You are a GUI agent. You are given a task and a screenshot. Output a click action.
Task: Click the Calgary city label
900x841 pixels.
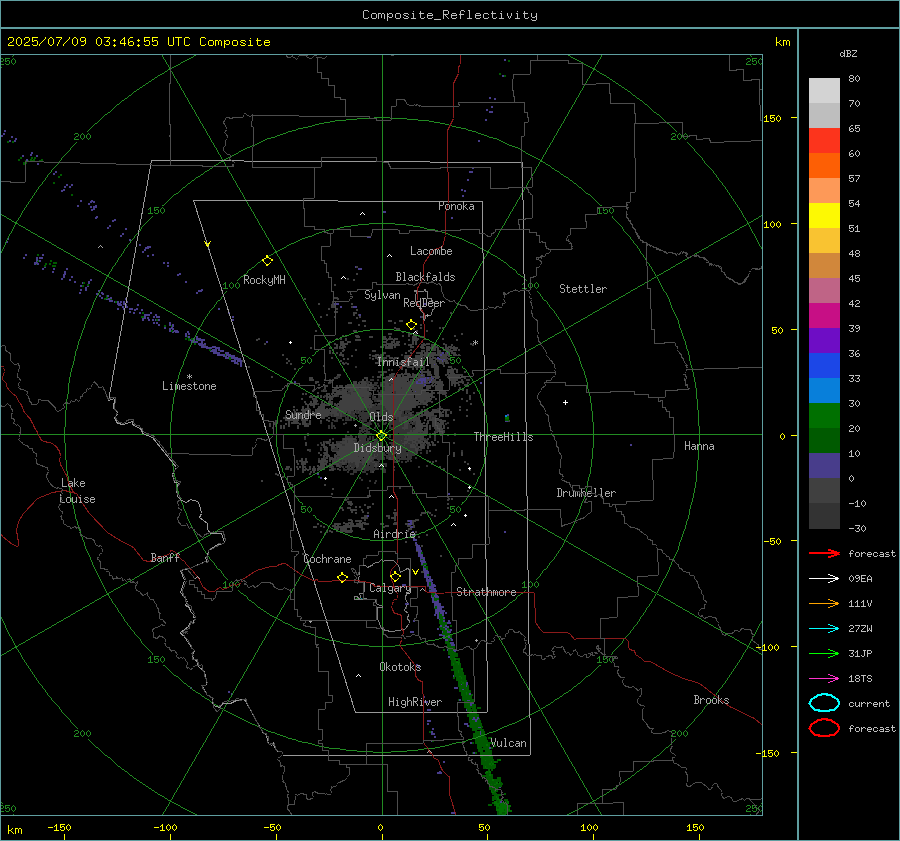pyautogui.click(x=390, y=588)
